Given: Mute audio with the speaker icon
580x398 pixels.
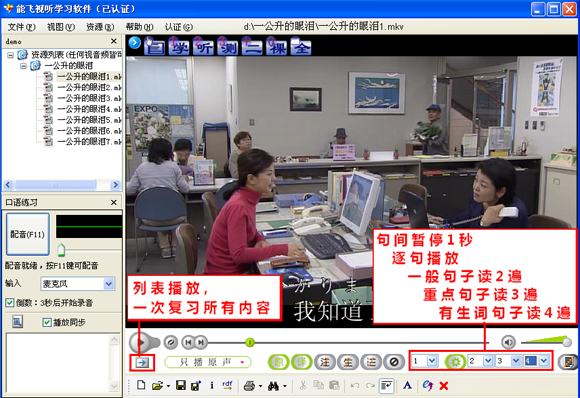Looking at the screenshot, I should coord(508,342).
